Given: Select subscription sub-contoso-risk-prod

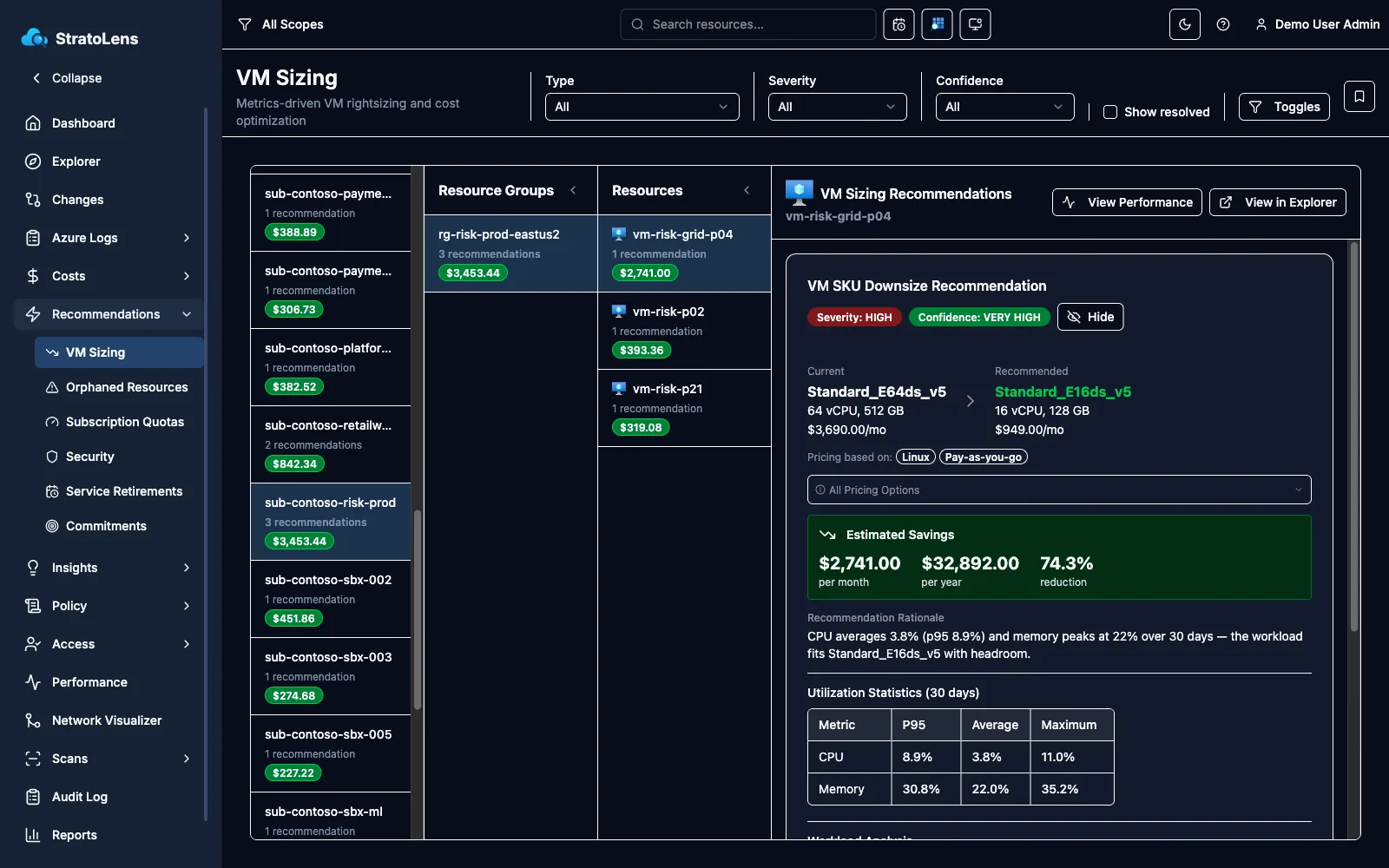Looking at the screenshot, I should click(x=331, y=522).
